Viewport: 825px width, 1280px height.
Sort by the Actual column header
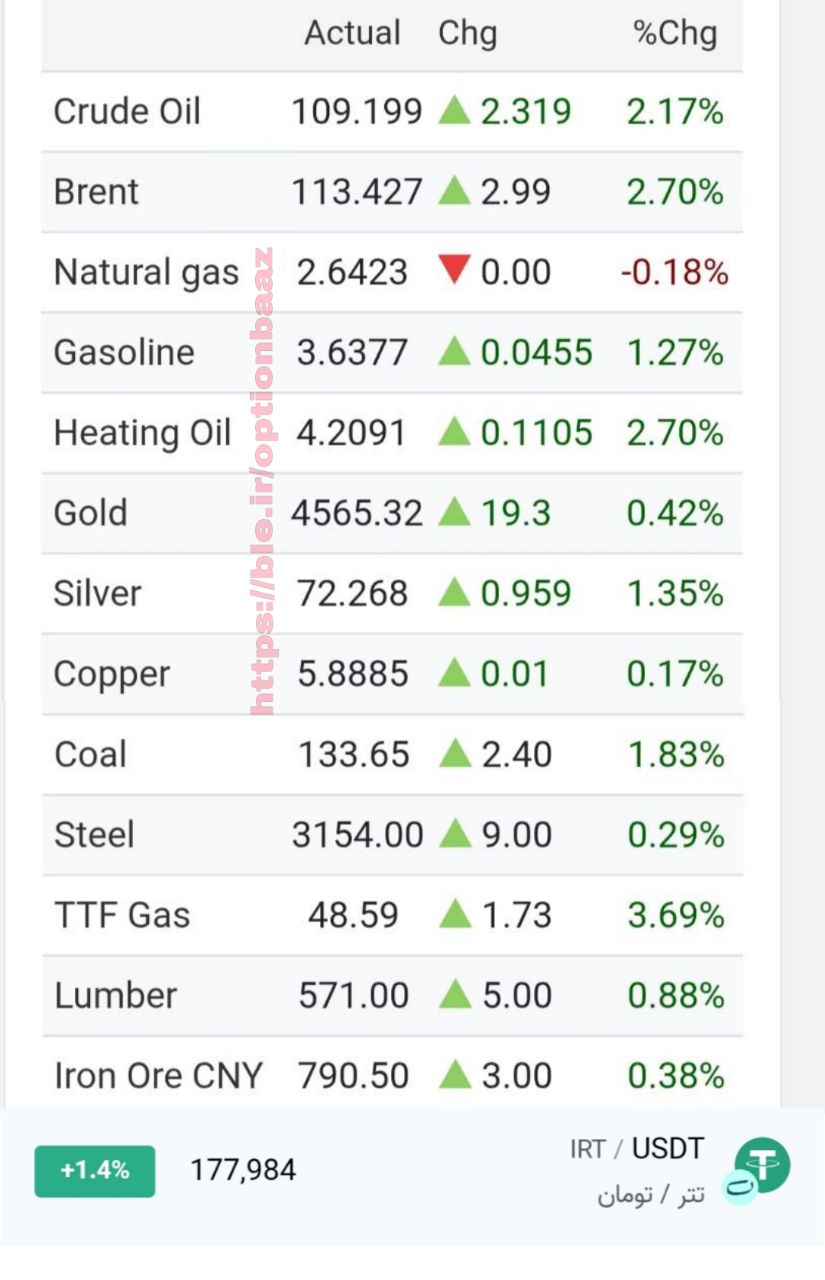pos(352,33)
